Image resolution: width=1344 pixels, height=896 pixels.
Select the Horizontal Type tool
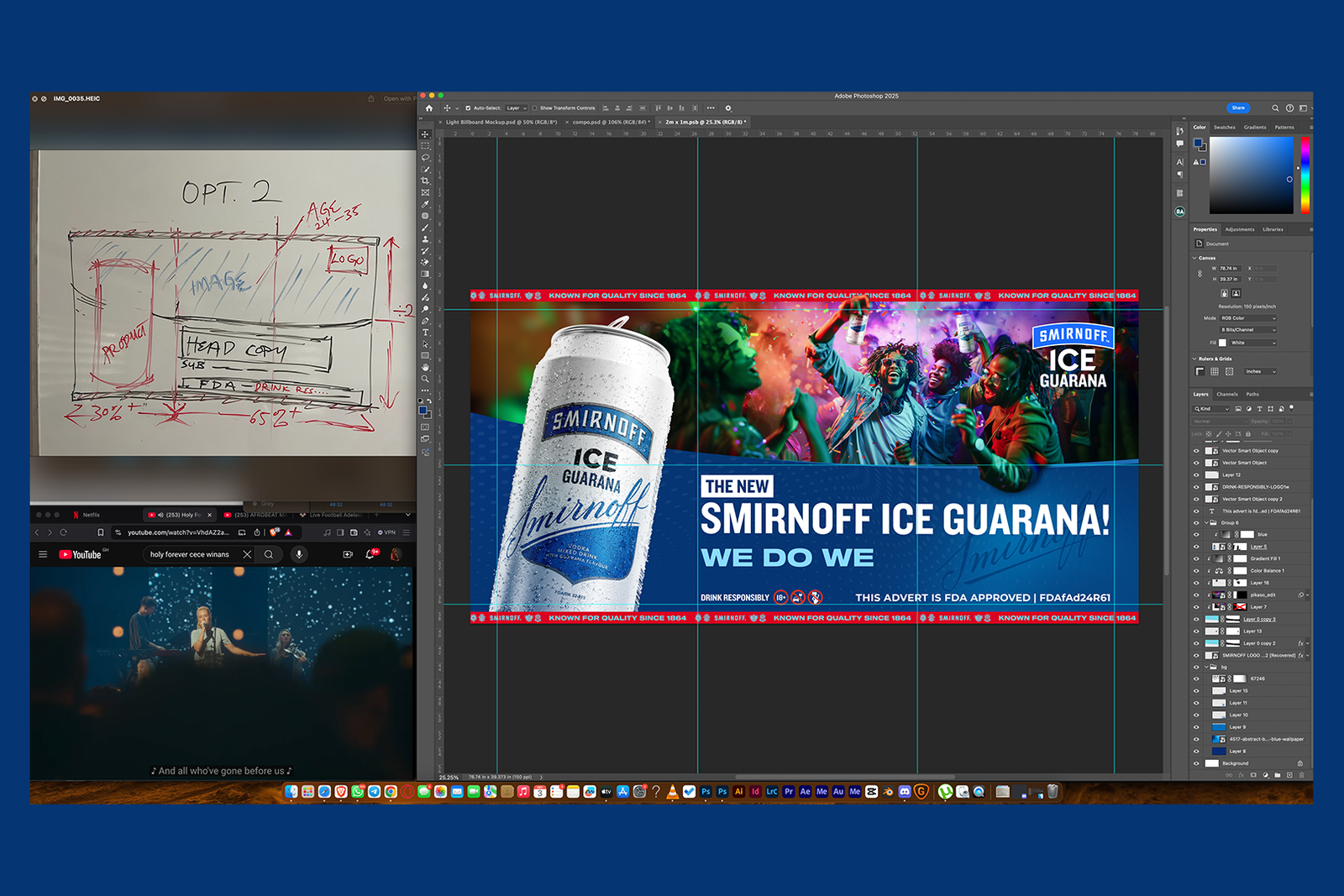click(x=425, y=333)
